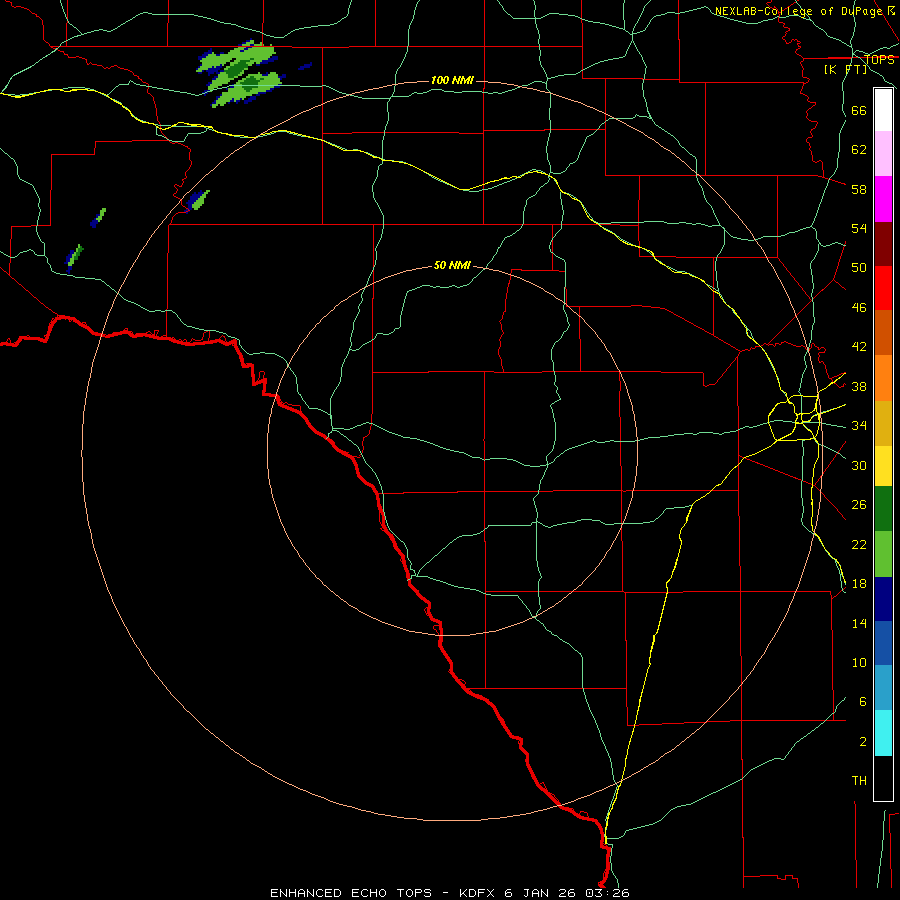Viewport: 900px width, 900px height.
Task: Click the "TOPS" legend heading
Action: tap(879, 60)
